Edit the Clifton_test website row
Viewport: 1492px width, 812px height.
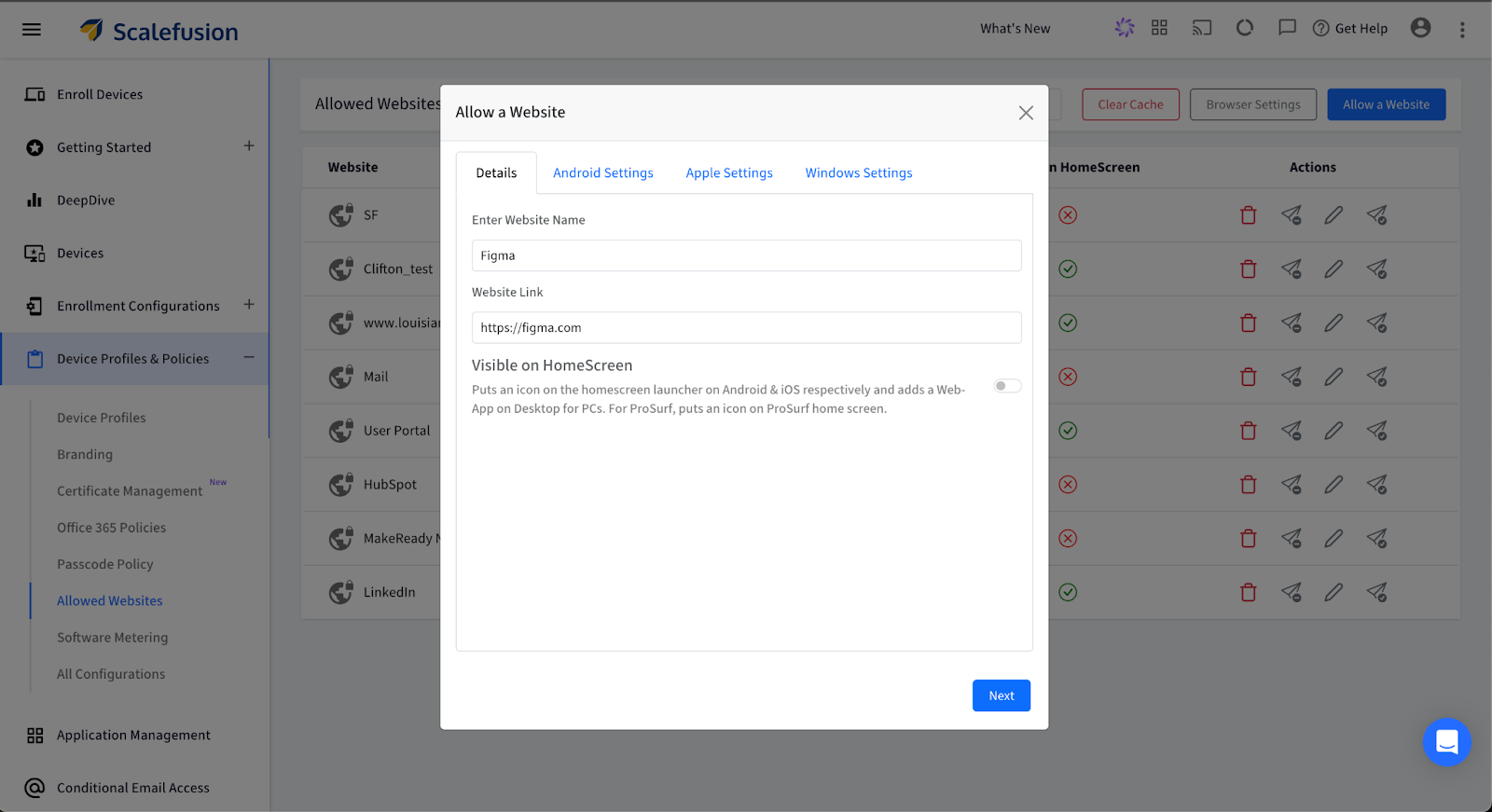tap(1333, 269)
